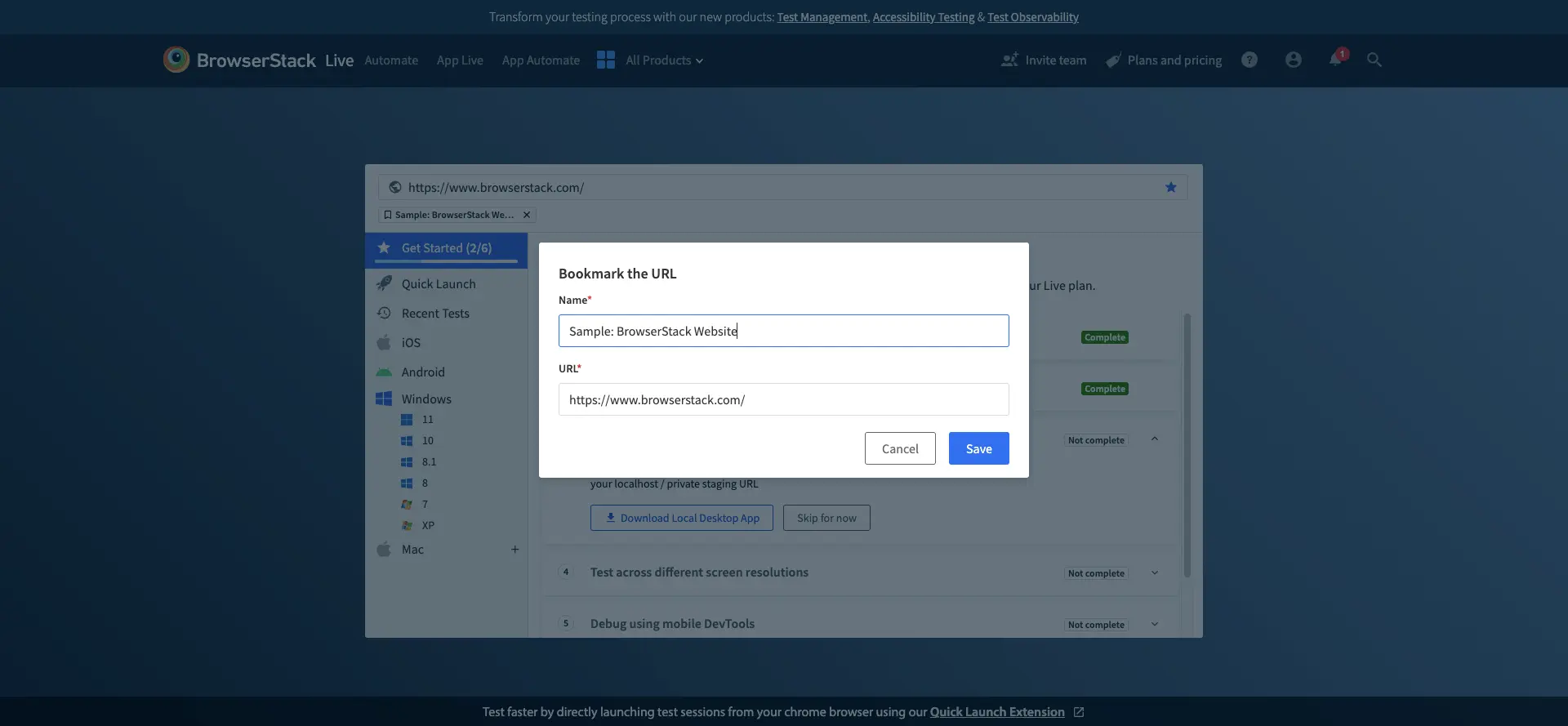Remove the Sample BrowserStack bookmark chip
This screenshot has width=1568, height=726.
coord(527,215)
